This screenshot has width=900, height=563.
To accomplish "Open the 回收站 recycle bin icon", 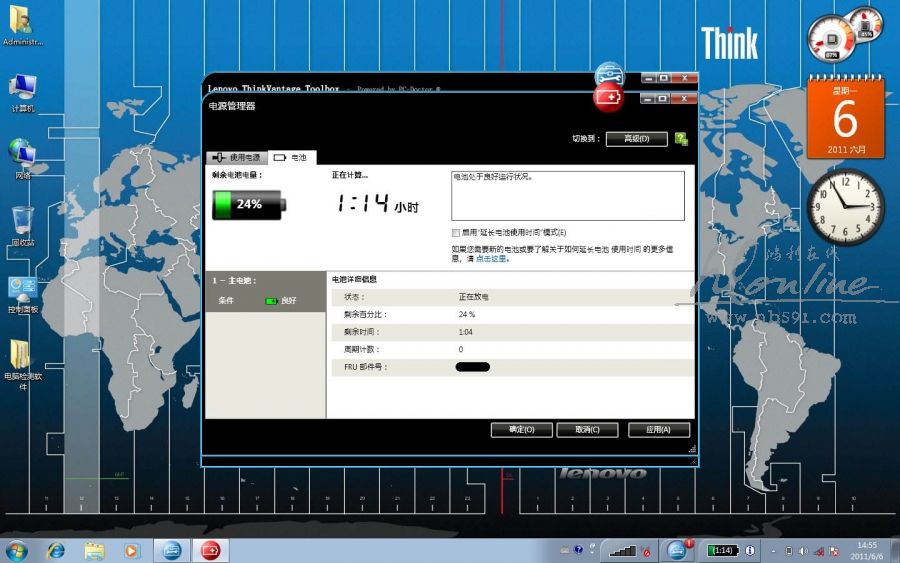I will click(22, 224).
